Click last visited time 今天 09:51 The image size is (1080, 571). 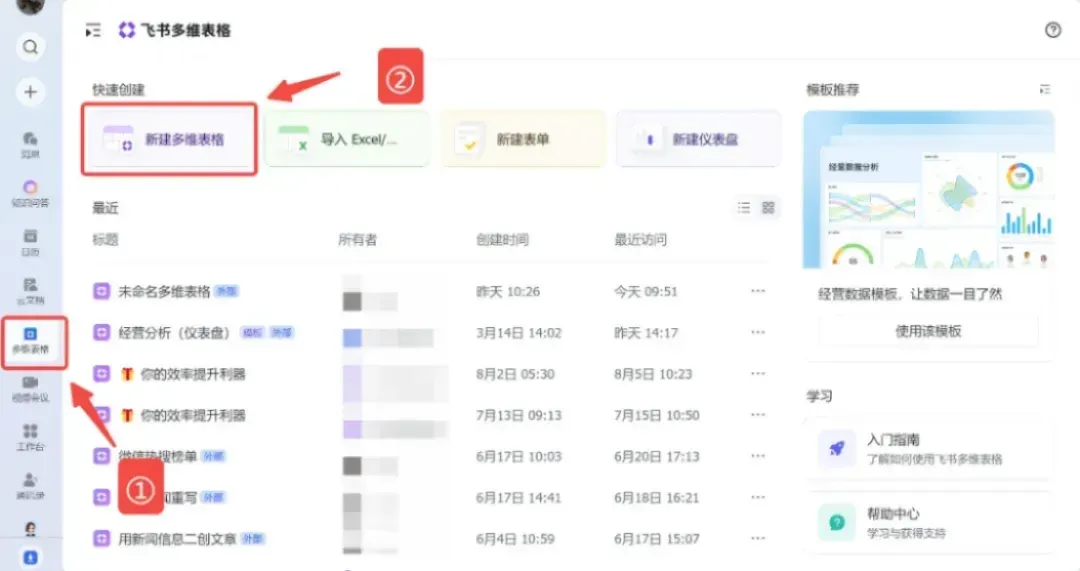click(646, 291)
